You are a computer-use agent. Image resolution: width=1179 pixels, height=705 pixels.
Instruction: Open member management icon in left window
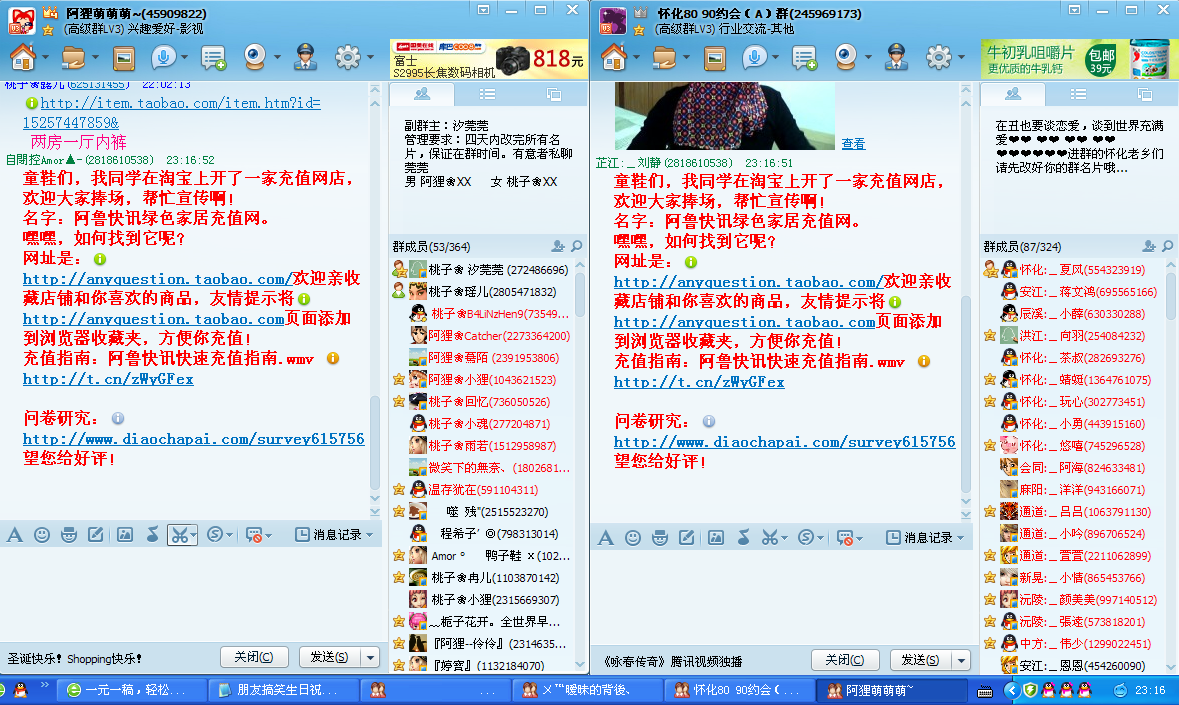click(x=305, y=57)
